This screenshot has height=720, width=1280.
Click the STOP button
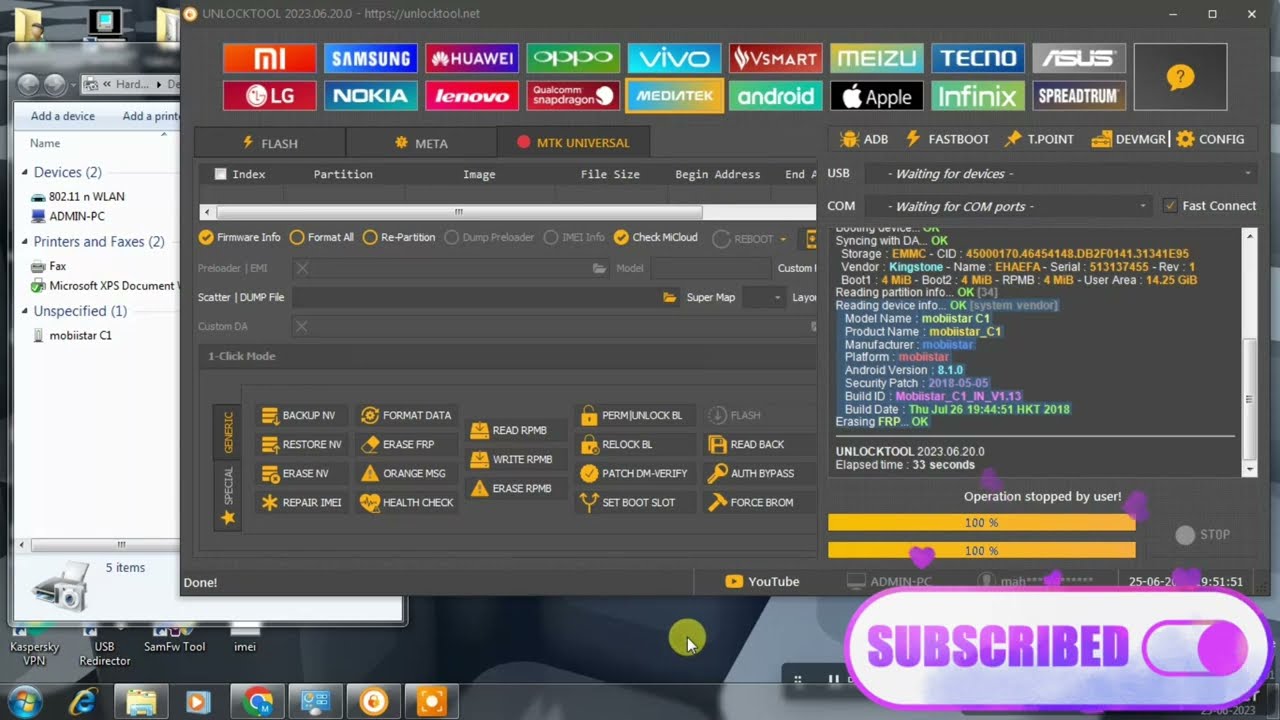[x=1203, y=535]
